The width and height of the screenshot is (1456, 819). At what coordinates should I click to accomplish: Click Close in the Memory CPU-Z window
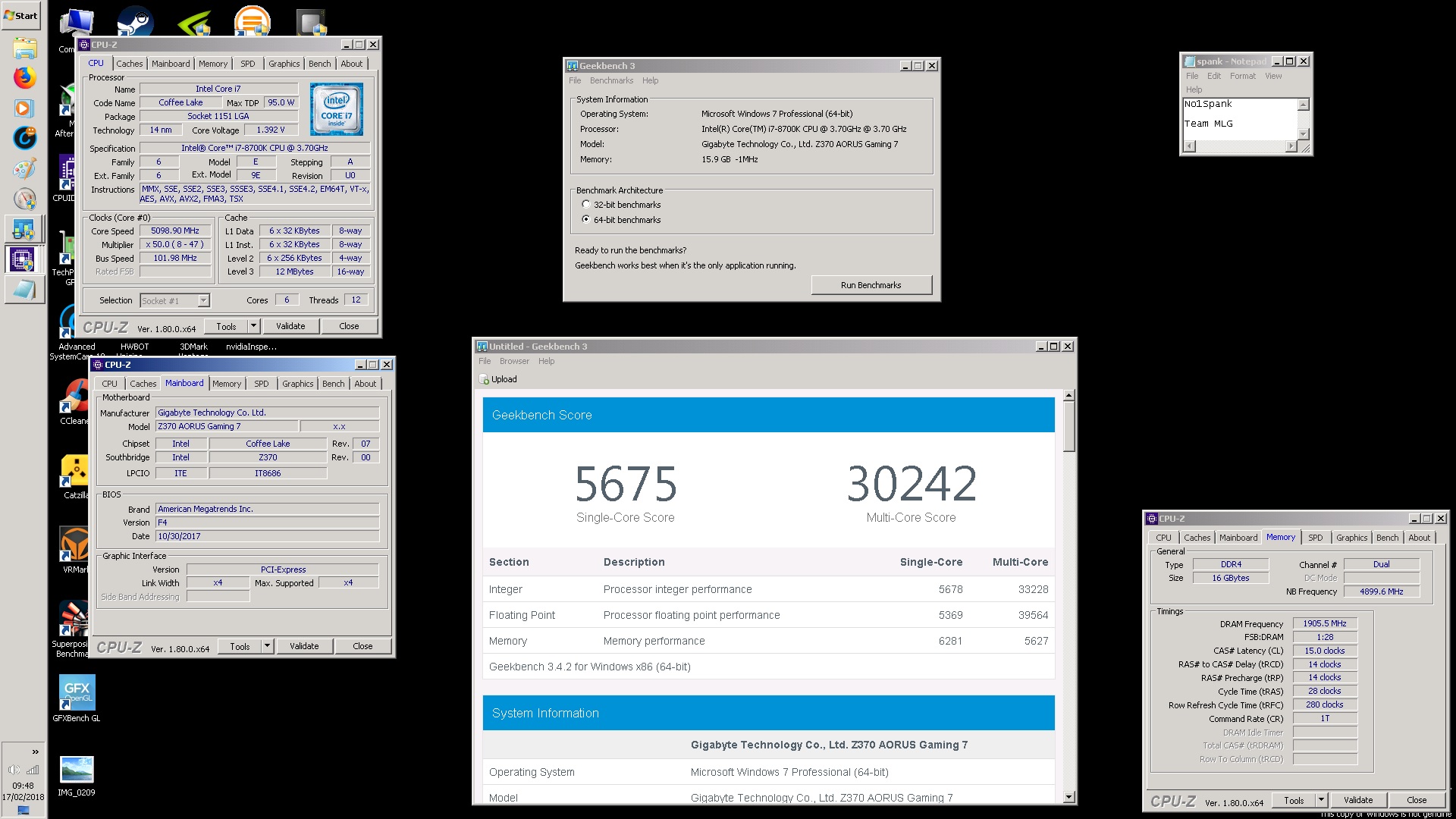coord(1417,800)
